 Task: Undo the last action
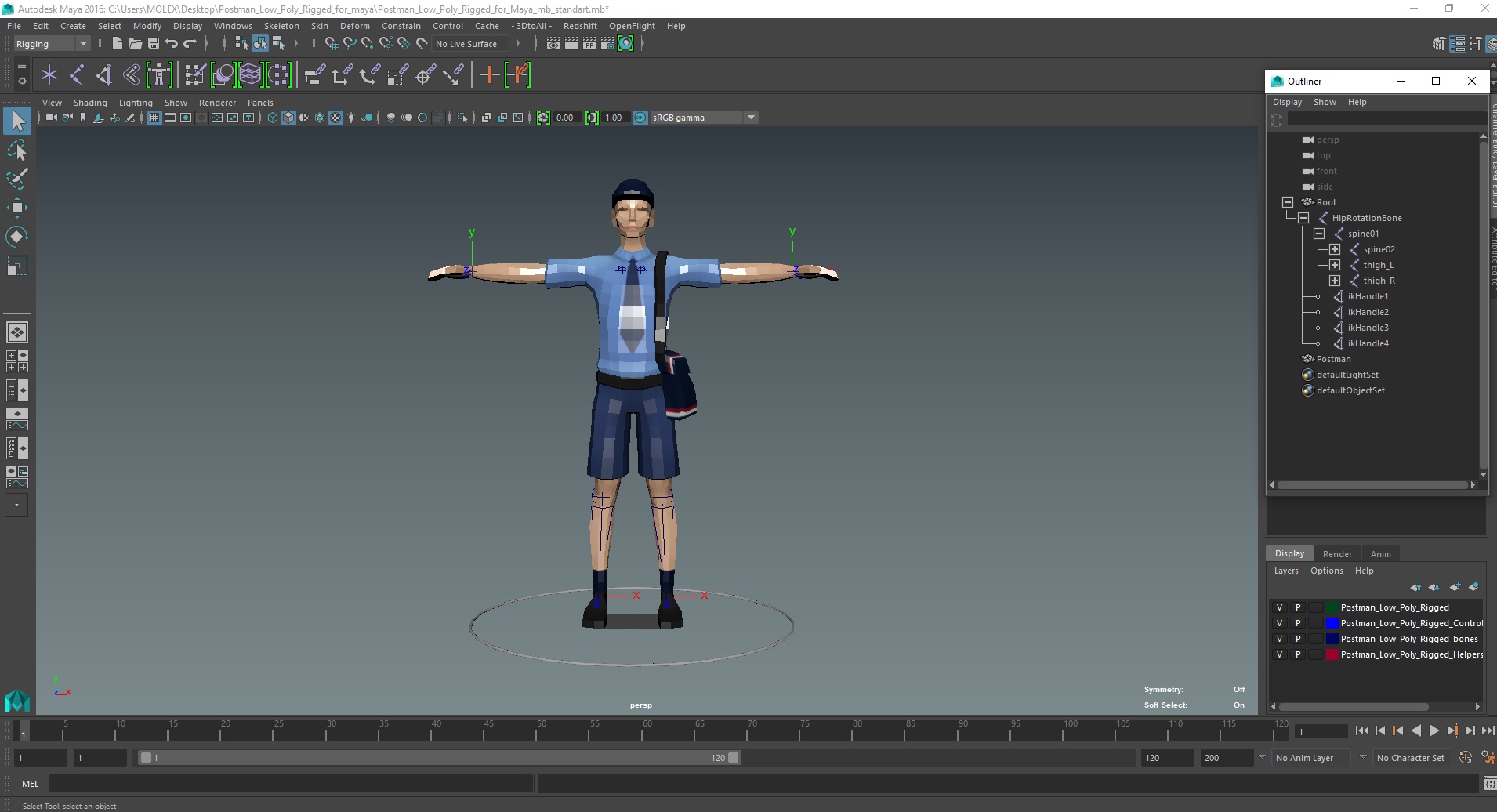click(x=172, y=44)
